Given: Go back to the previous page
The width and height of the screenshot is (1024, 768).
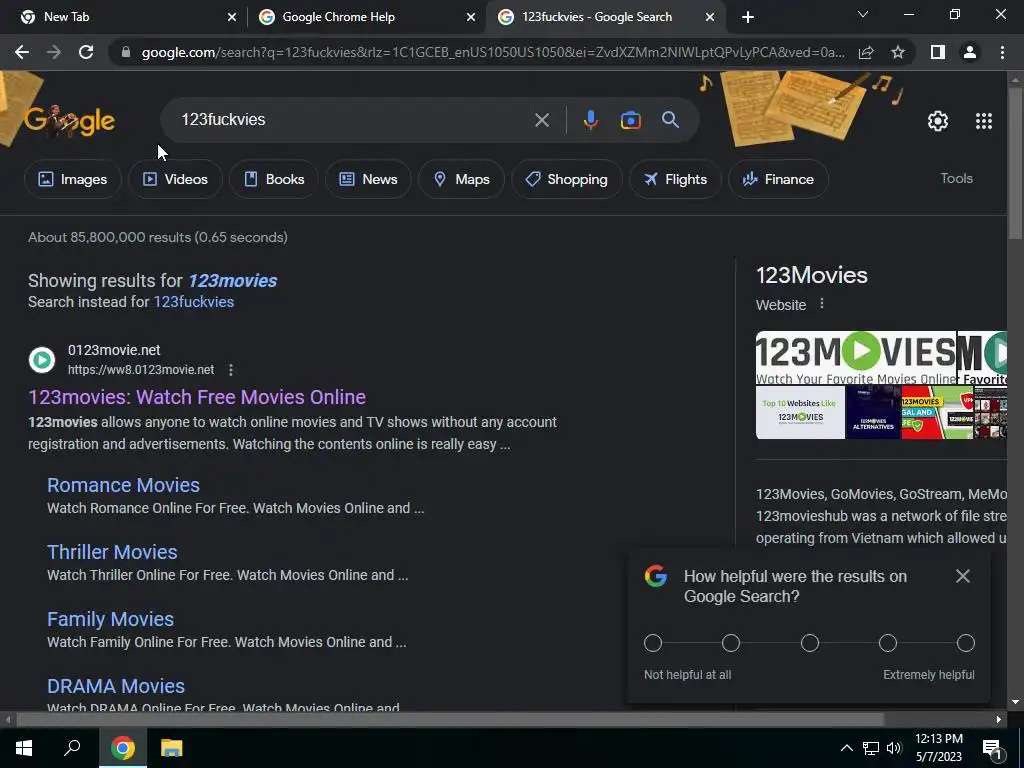Looking at the screenshot, I should coord(22,52).
